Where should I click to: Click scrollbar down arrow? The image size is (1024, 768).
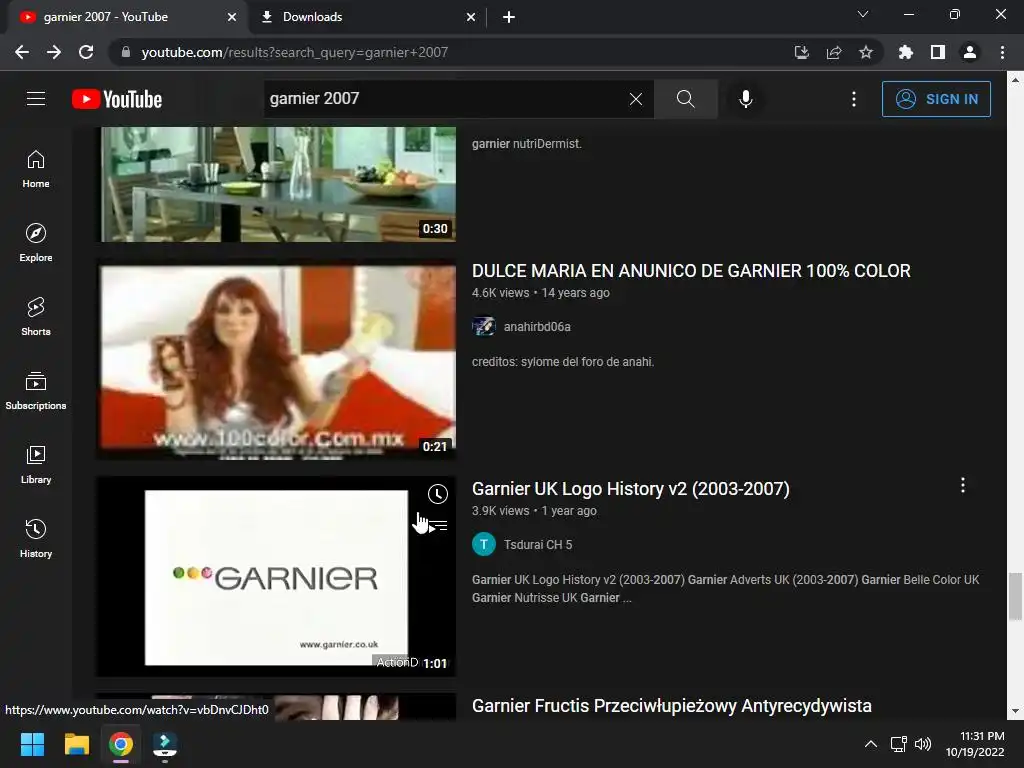click(x=1014, y=711)
